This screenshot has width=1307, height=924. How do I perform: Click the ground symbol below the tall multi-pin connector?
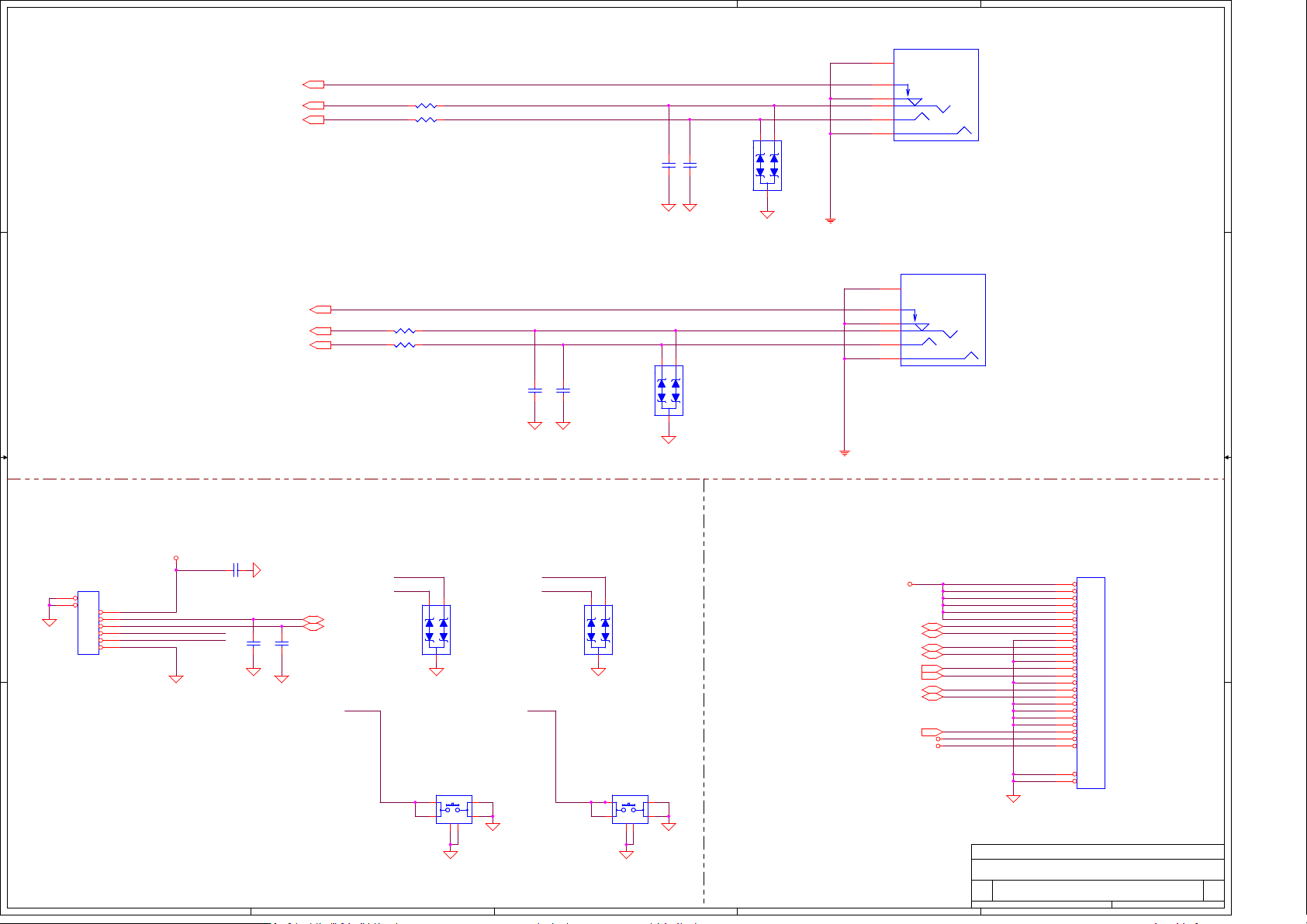pos(1013,798)
